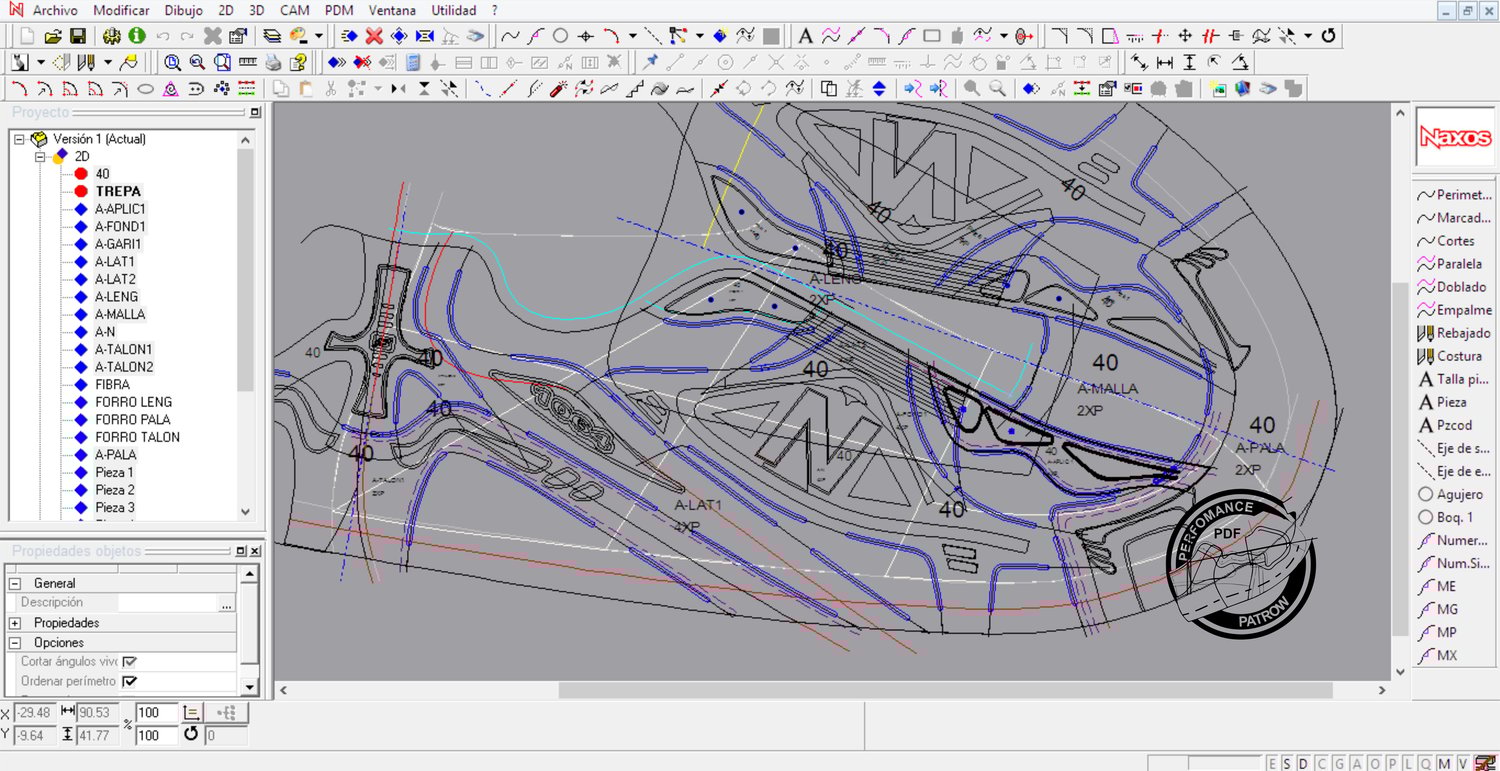Select Costura in the right panel
Screen dimensions: 1500x771
click(x=1458, y=356)
